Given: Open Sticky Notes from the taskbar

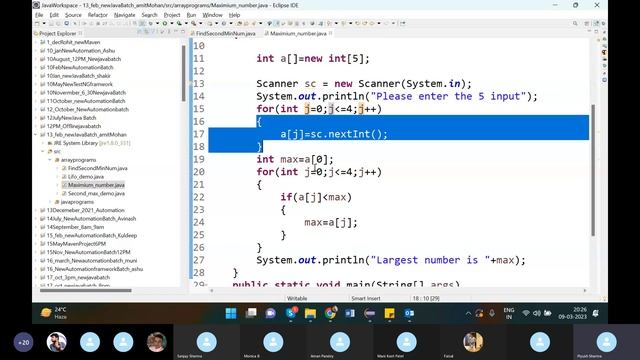Looking at the screenshot, I should (389, 313).
